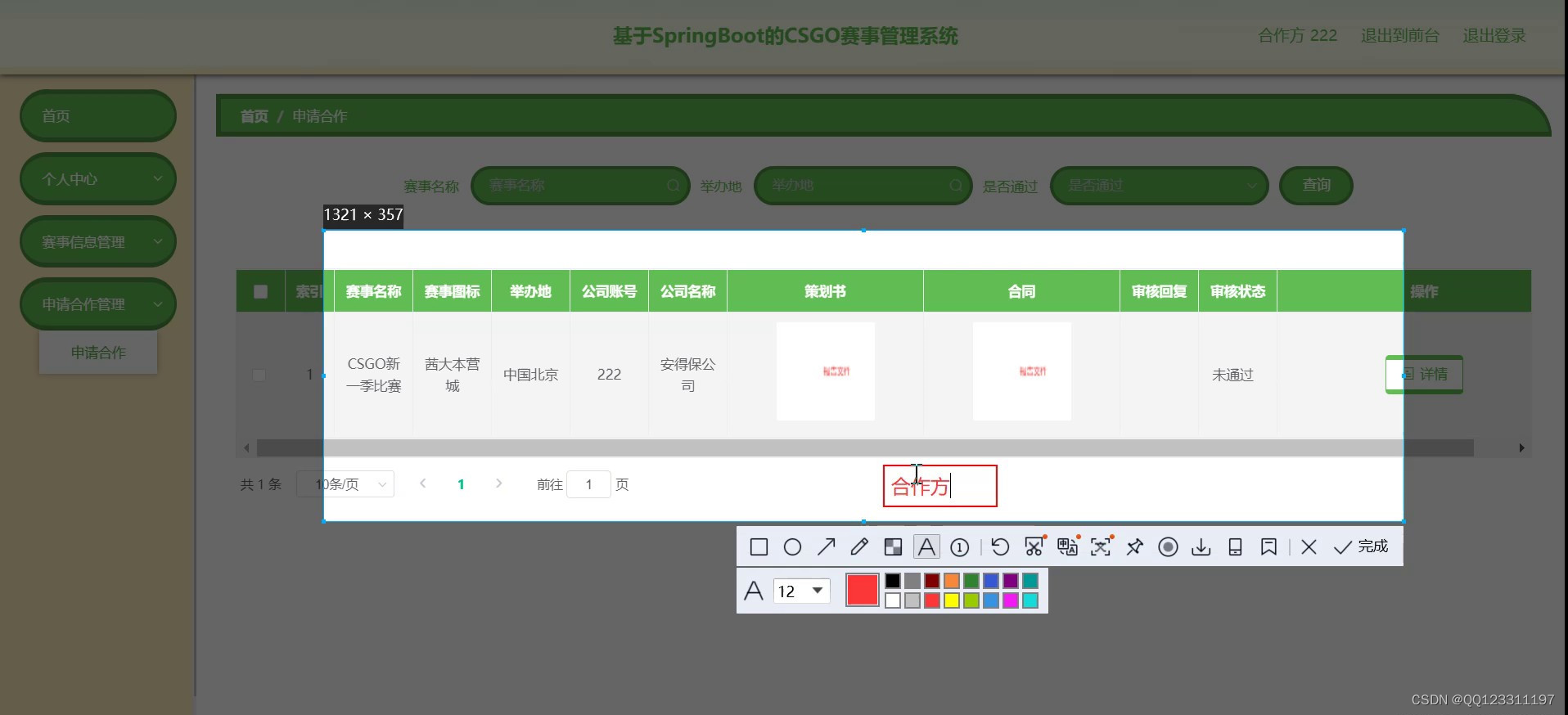1568x715 pixels.
Task: Click the current red color preview swatch
Action: coord(862,590)
